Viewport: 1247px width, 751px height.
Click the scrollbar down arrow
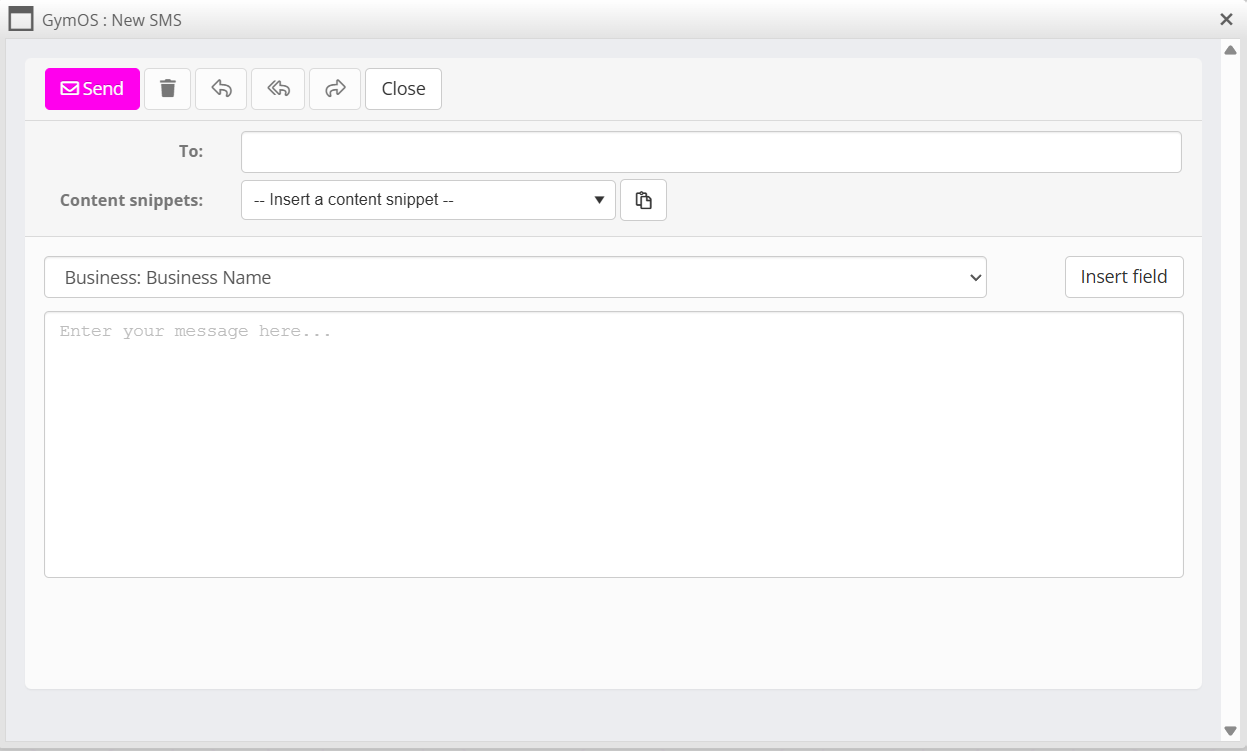1231,731
